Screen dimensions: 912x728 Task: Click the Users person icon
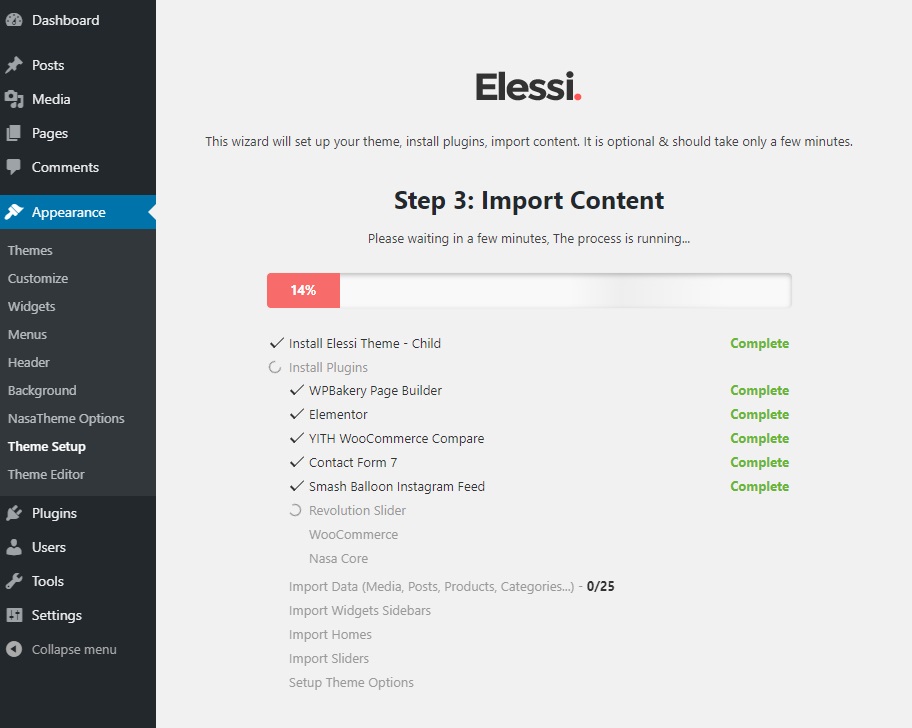[x=14, y=547]
